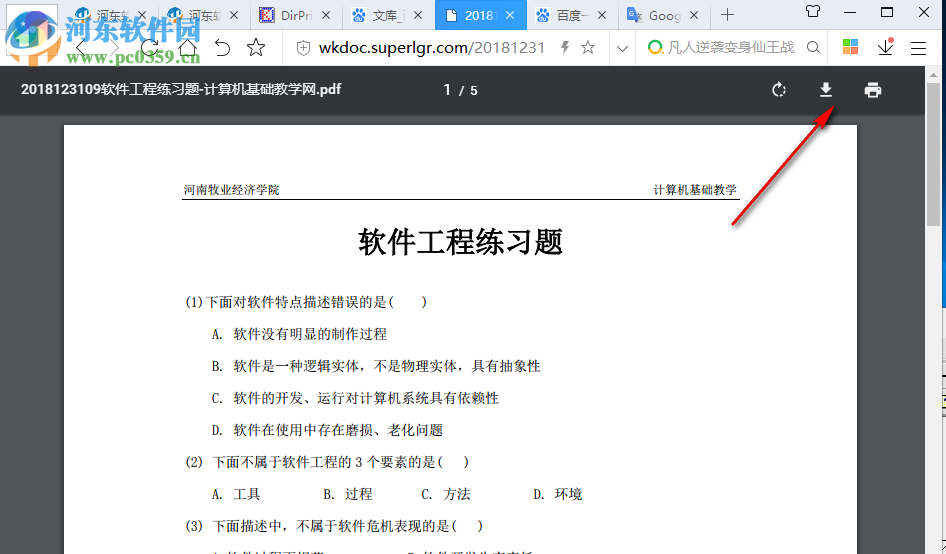Click the browser undo close-tab arrow
This screenshot has width=946, height=554.
point(222,48)
